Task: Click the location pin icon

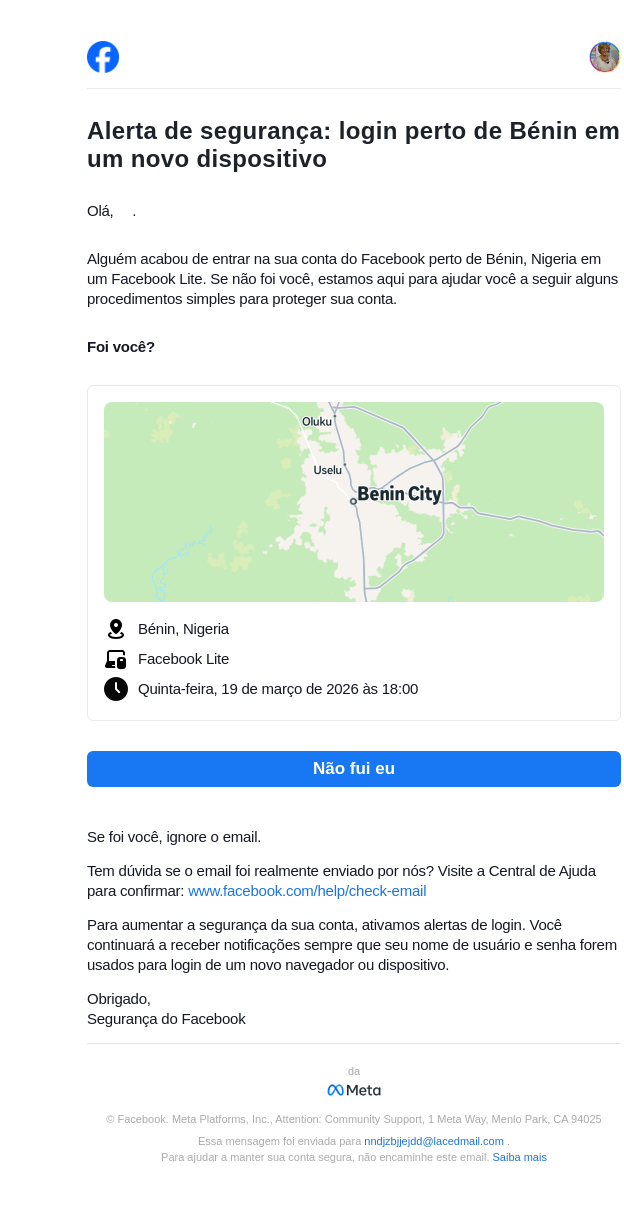Action: tap(116, 629)
